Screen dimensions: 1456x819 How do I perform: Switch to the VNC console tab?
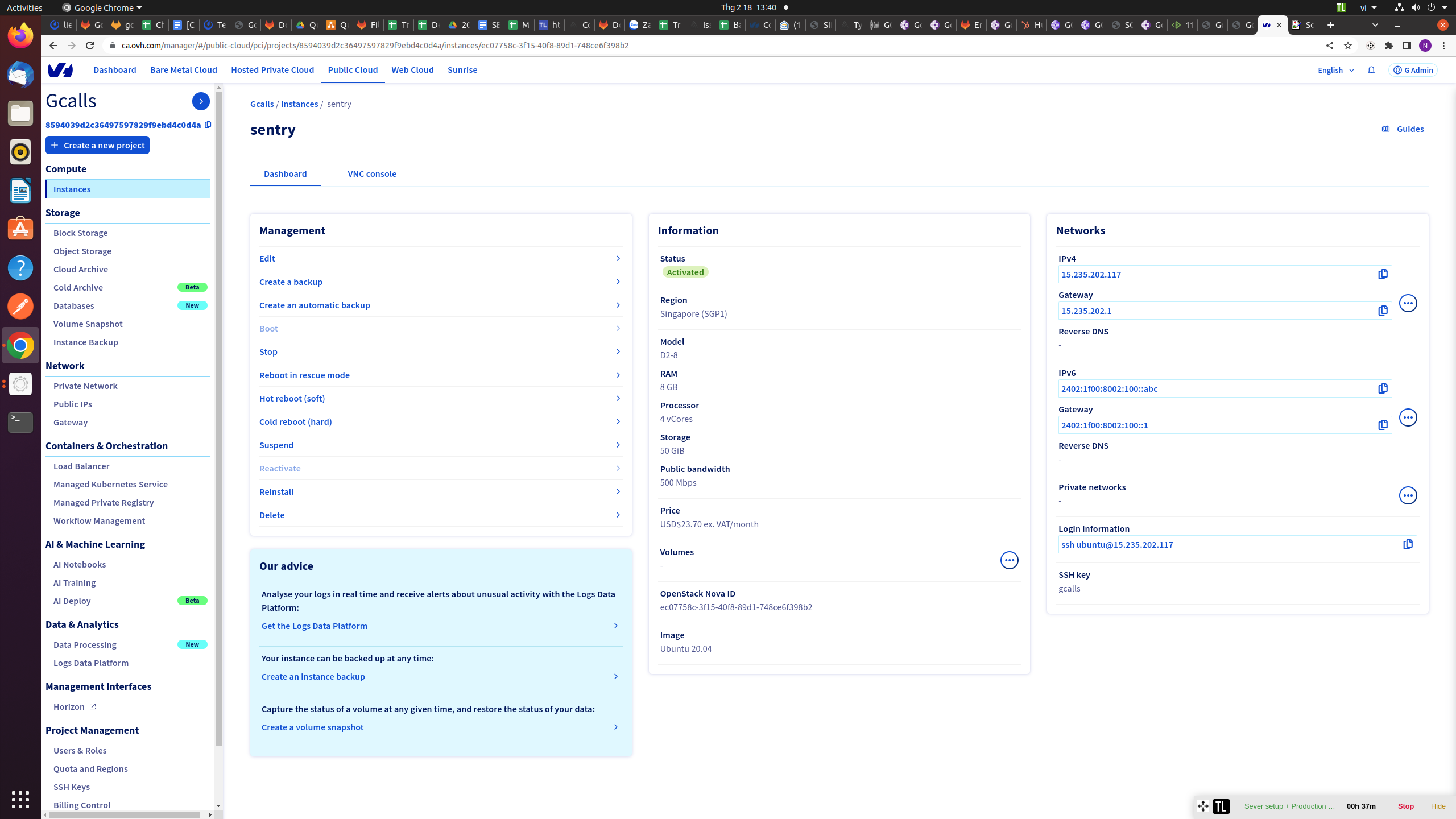[x=372, y=174]
